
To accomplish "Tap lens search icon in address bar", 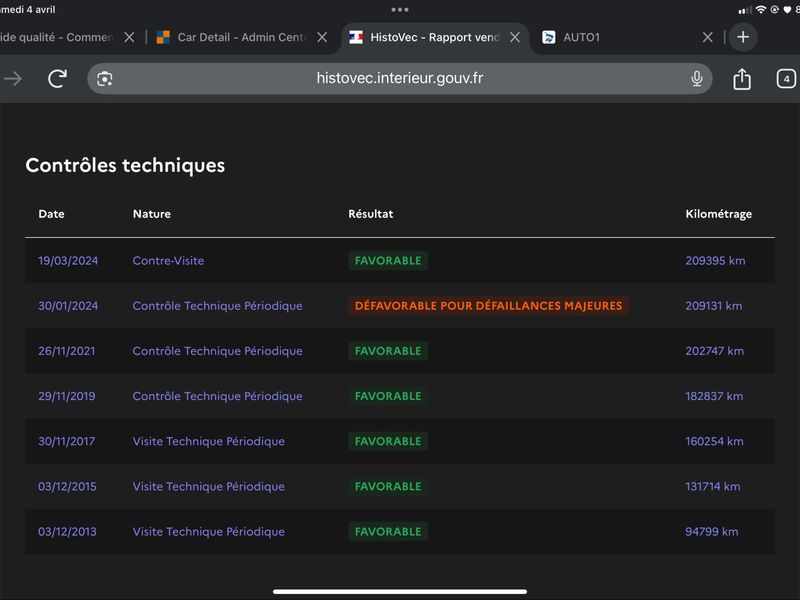I will tap(105, 79).
